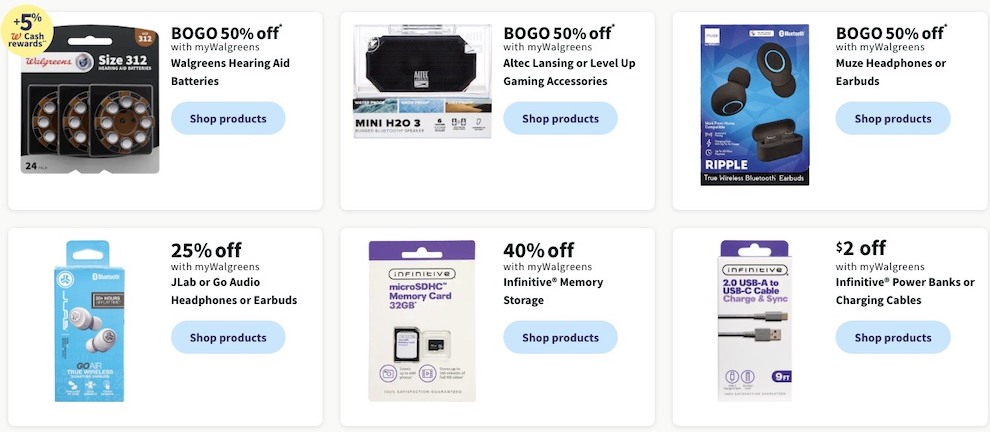
Task: Click Infinitive Power Banks or Charging Cables title
Action: 905,291
